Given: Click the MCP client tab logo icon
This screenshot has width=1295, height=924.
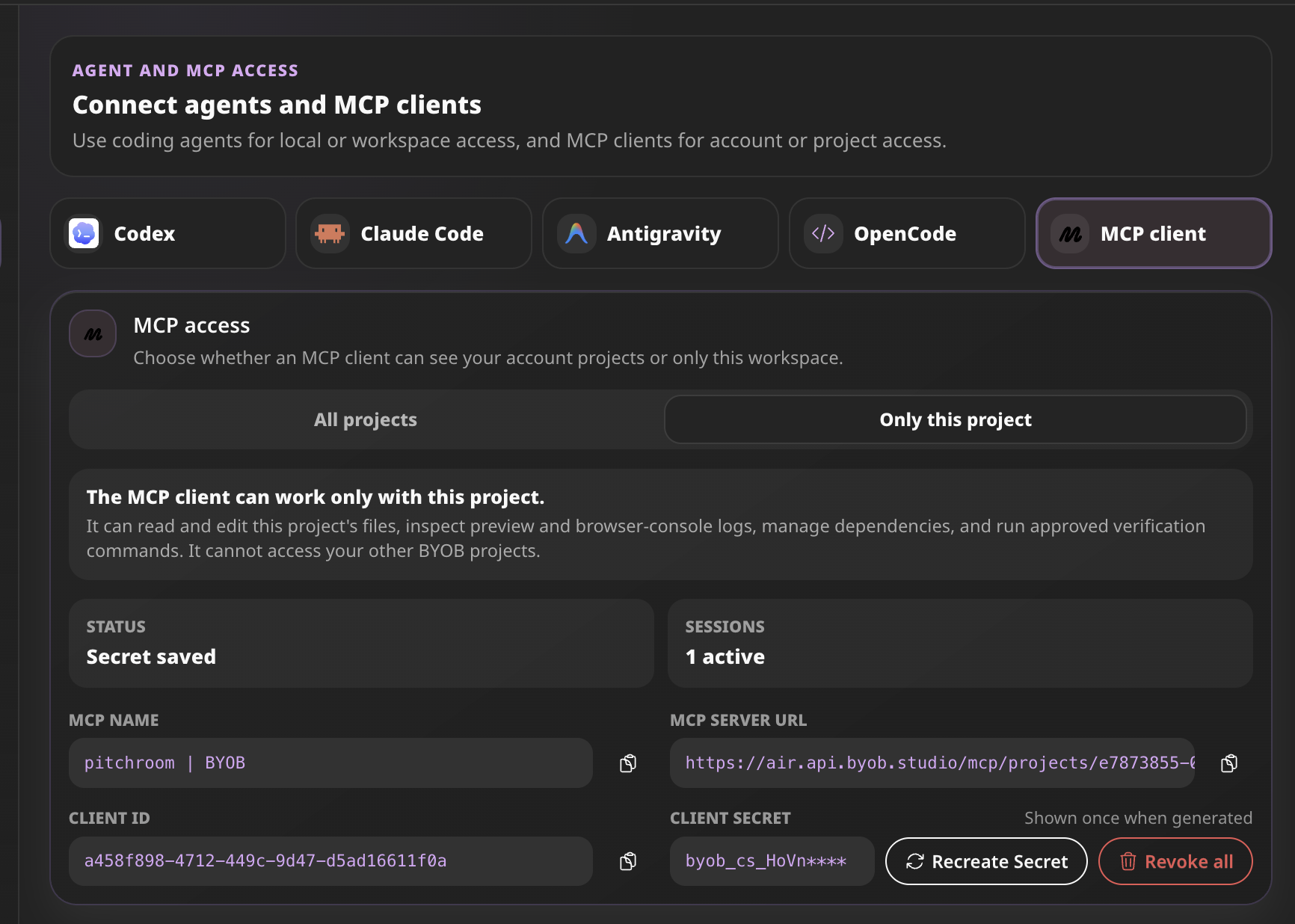Looking at the screenshot, I should pyautogui.click(x=1070, y=234).
